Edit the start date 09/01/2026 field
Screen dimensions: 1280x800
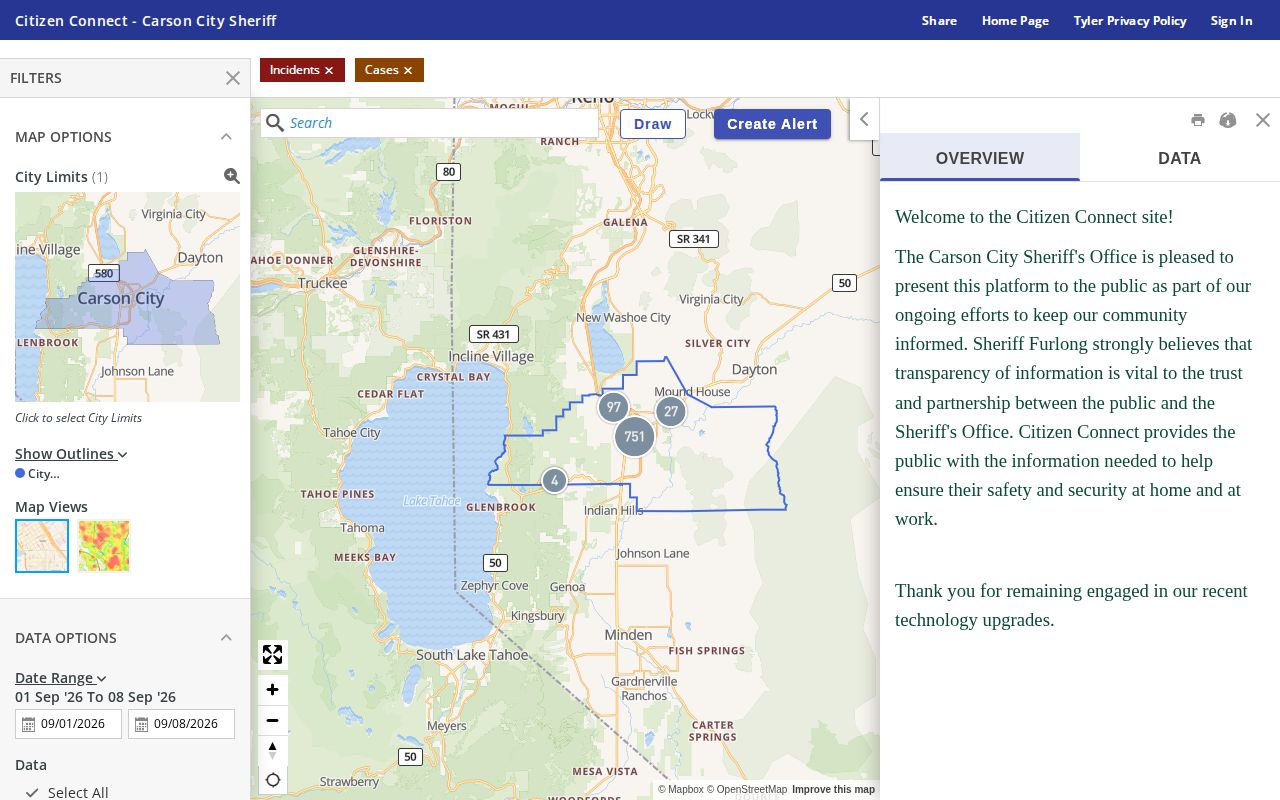tap(68, 724)
